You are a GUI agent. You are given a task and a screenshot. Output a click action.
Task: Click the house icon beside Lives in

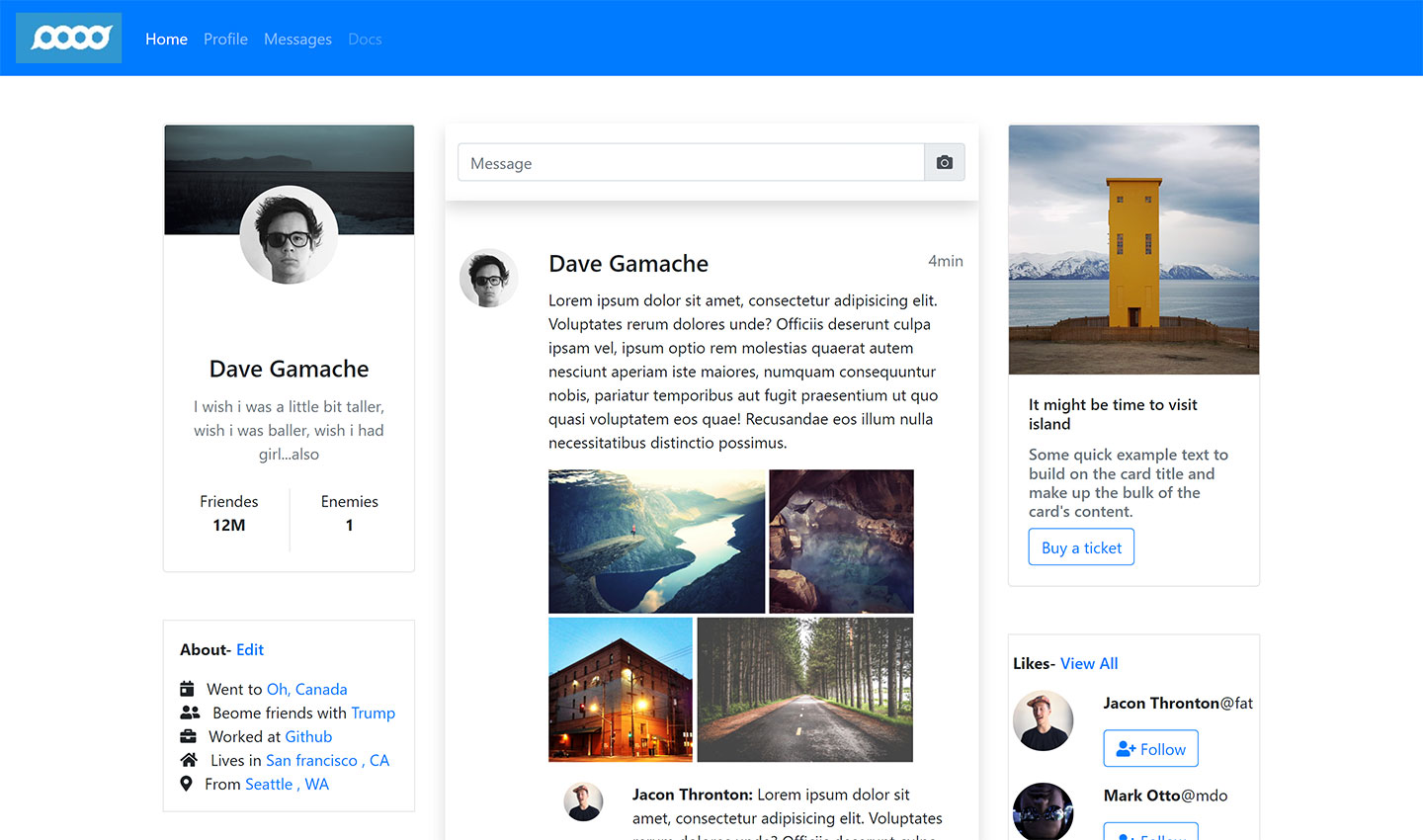point(189,760)
